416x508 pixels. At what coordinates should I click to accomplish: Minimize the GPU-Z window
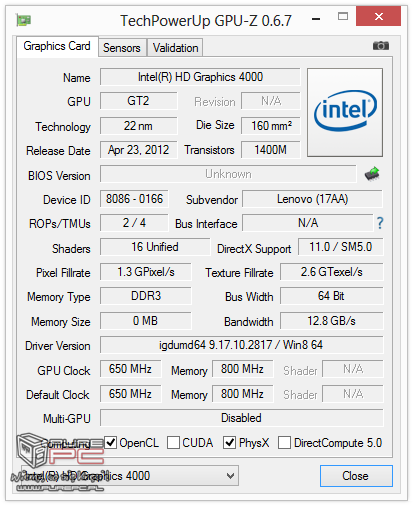[x=316, y=19]
